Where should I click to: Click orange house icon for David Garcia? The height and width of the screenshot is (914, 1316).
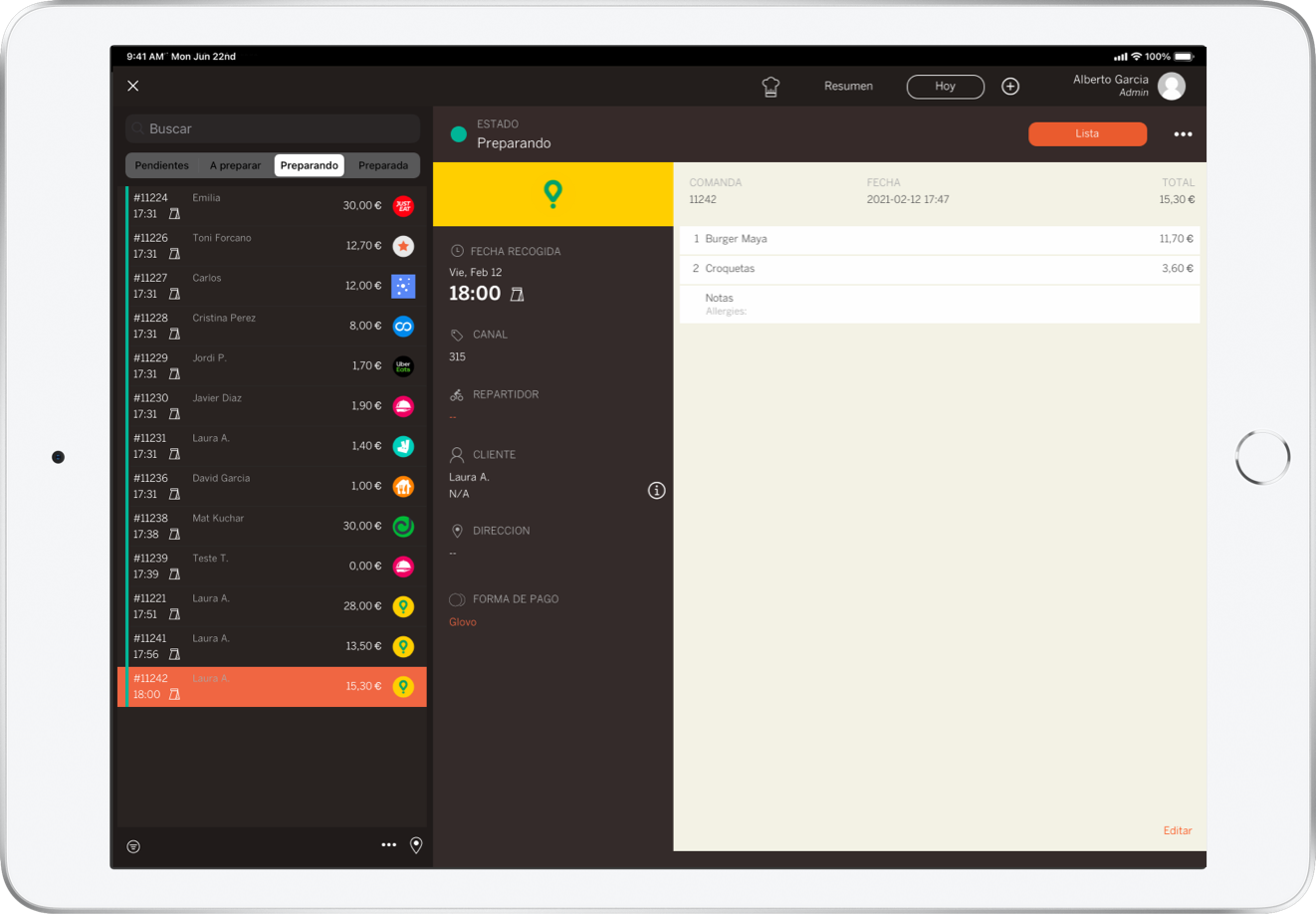pos(403,486)
